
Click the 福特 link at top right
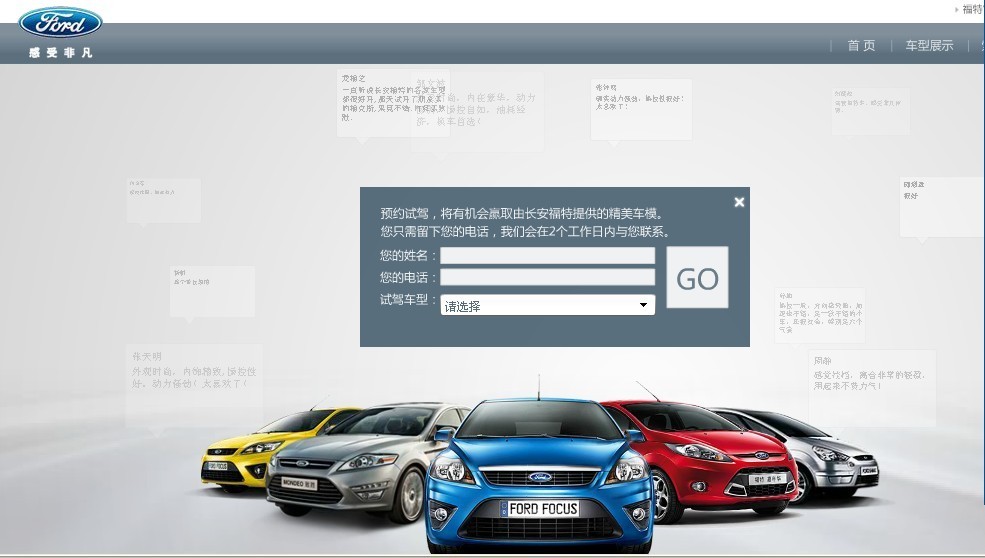(x=972, y=9)
